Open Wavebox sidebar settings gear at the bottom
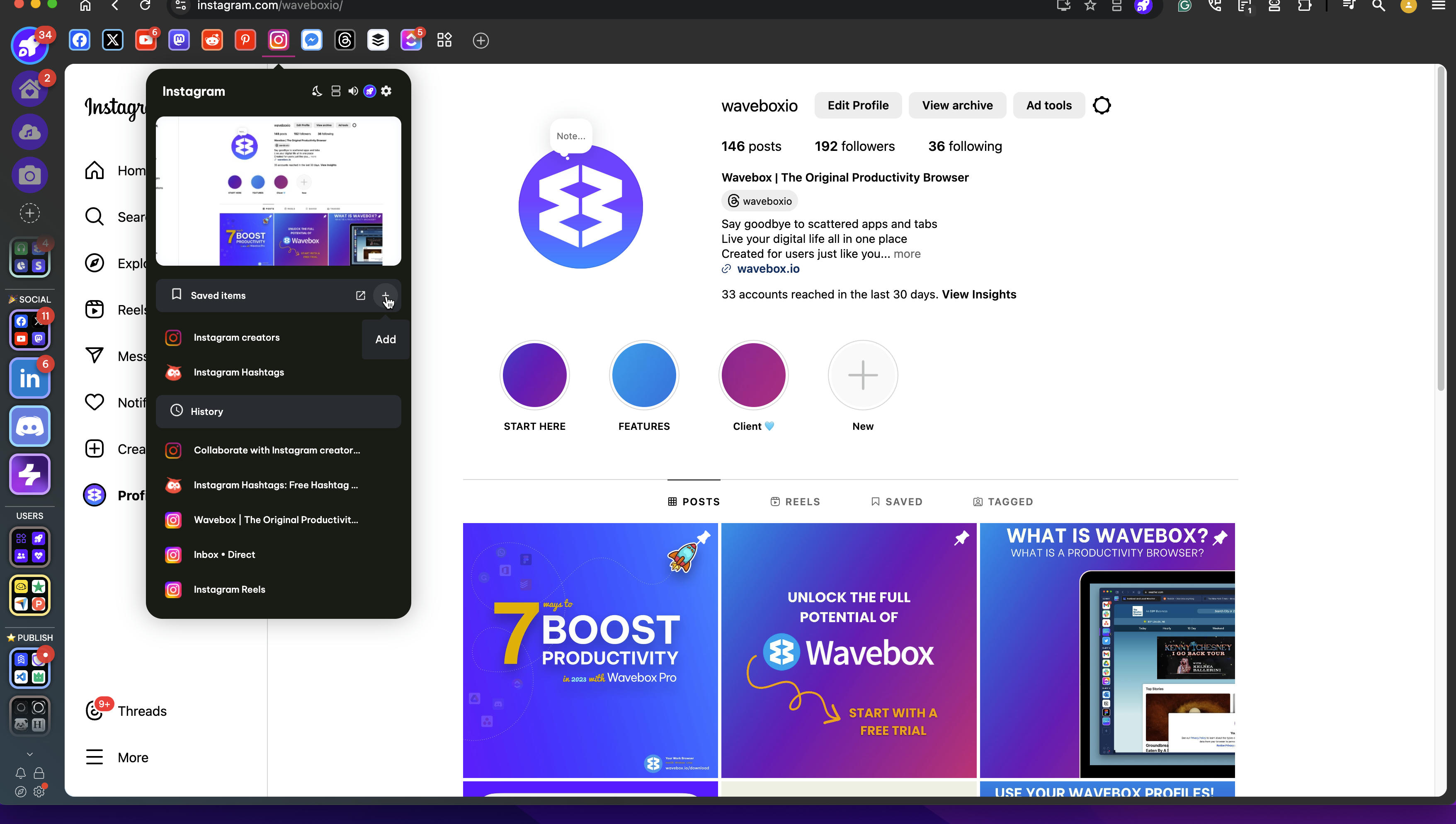 click(39, 792)
